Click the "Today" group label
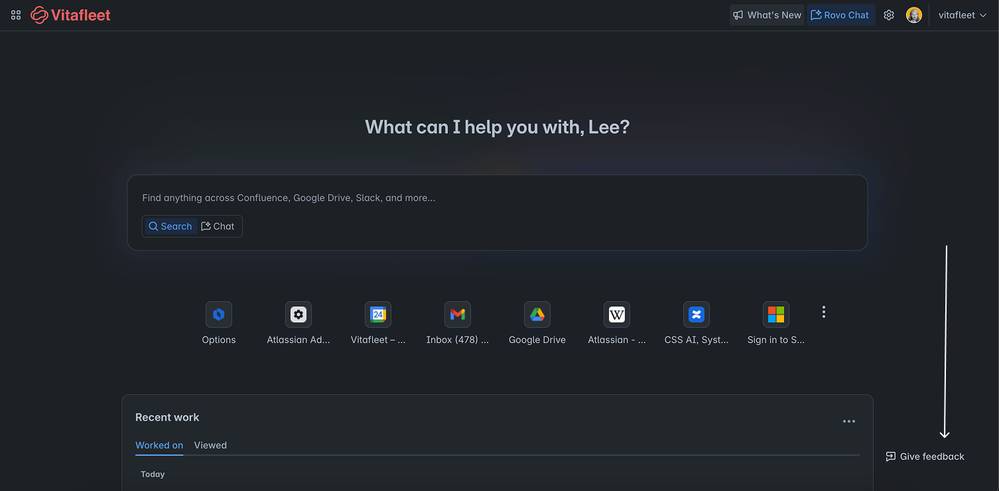Viewport: 999px width, 491px height. 153,474
